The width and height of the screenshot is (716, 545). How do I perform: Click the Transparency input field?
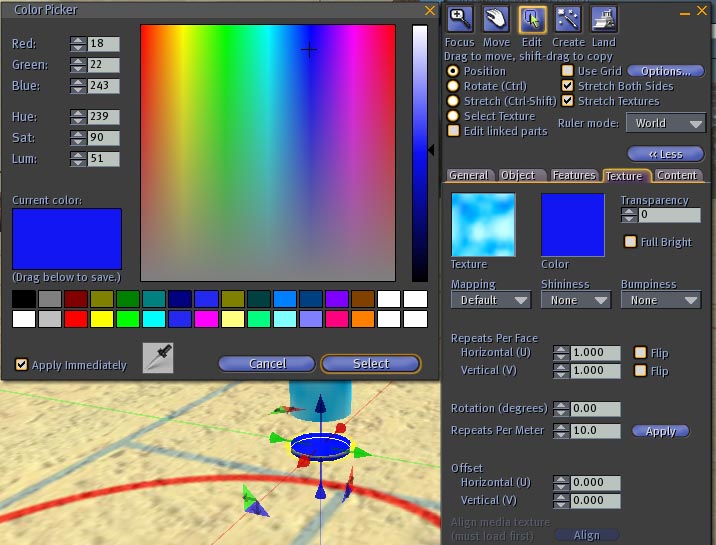point(669,215)
